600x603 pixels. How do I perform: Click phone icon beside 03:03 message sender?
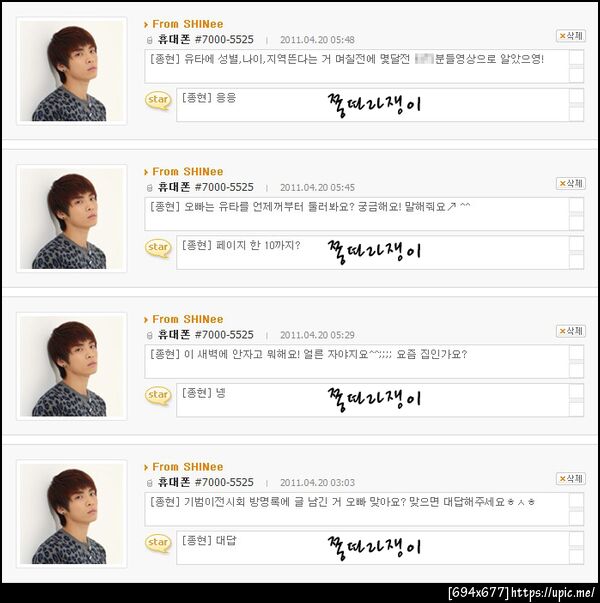pos(150,483)
